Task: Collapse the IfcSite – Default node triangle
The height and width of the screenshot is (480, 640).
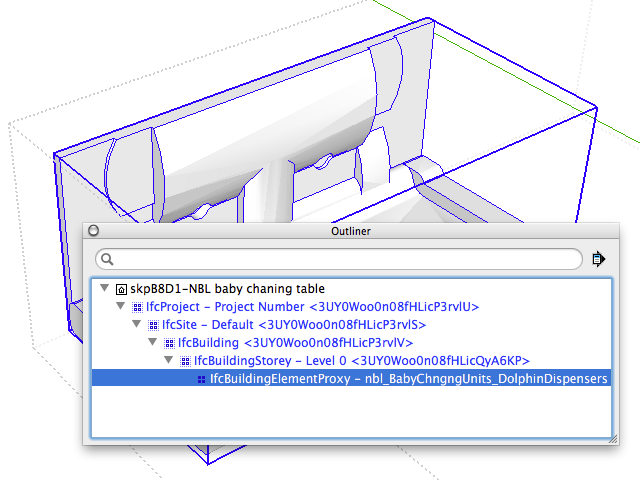Action: coord(137,324)
